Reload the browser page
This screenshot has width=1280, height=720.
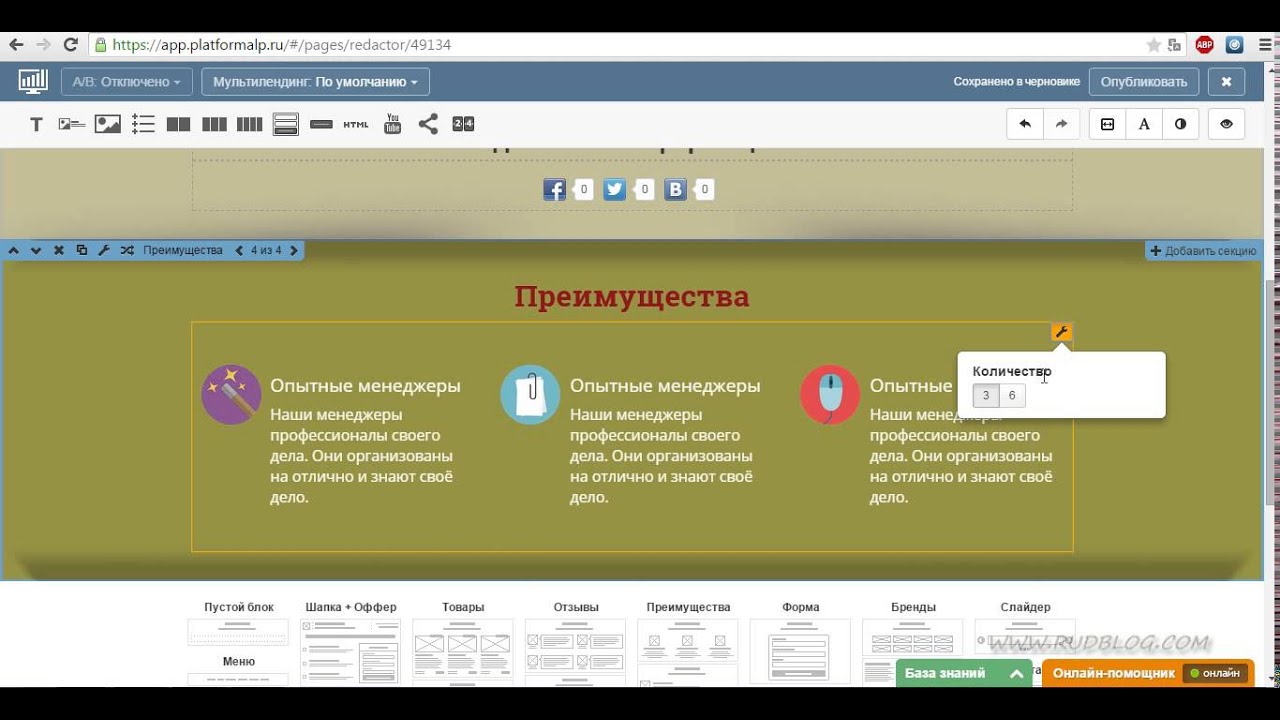tap(70, 45)
